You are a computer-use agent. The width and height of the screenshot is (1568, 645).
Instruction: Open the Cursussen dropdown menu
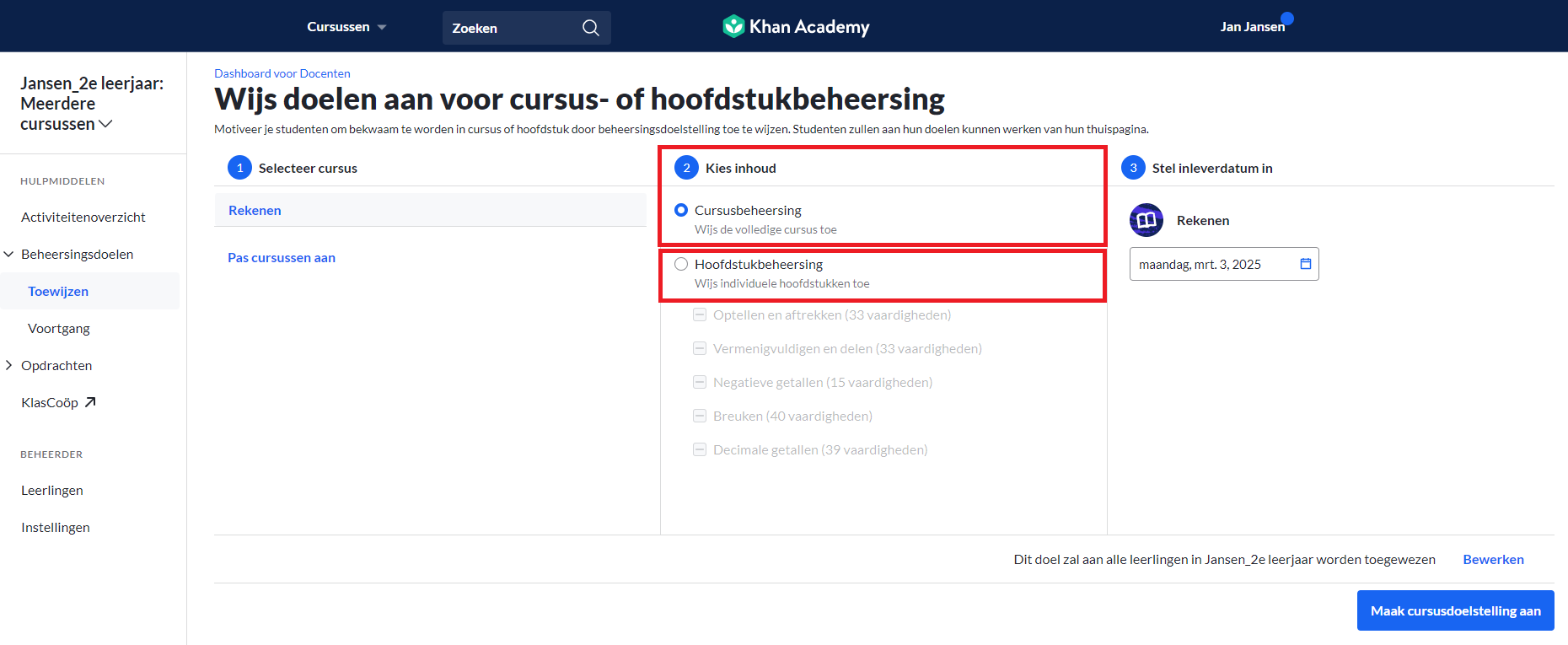coord(346,27)
